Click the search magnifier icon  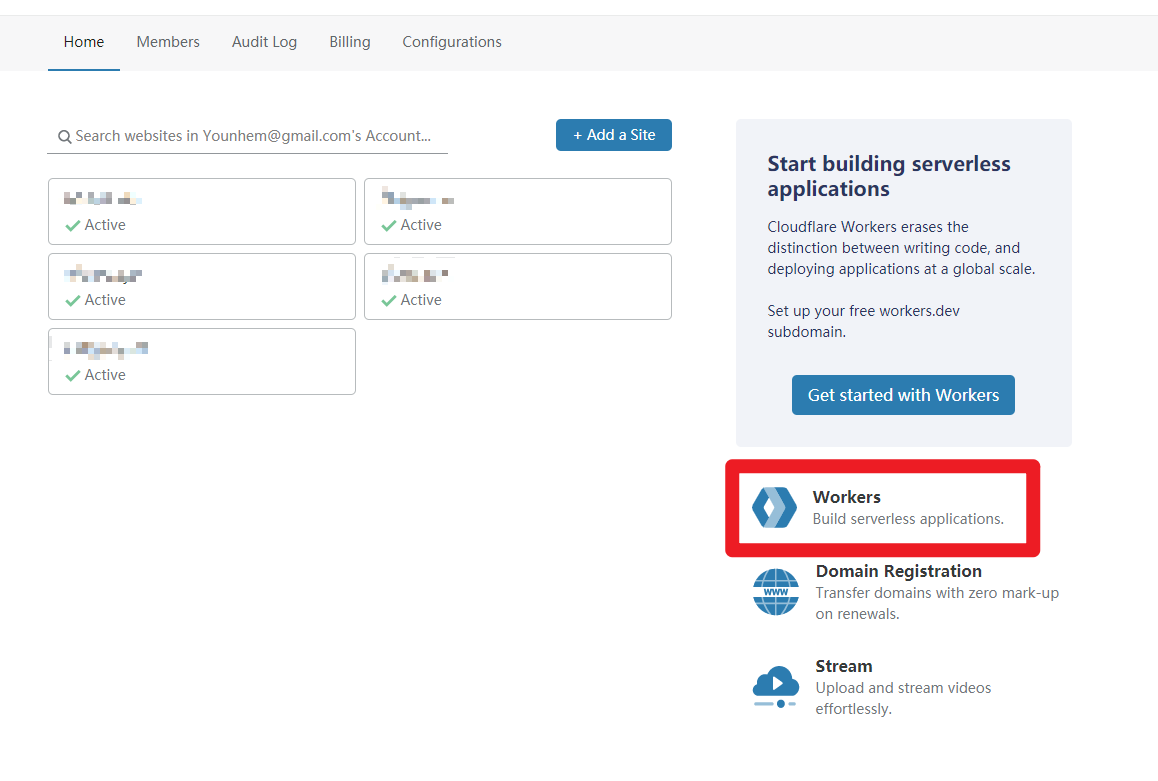click(65, 137)
